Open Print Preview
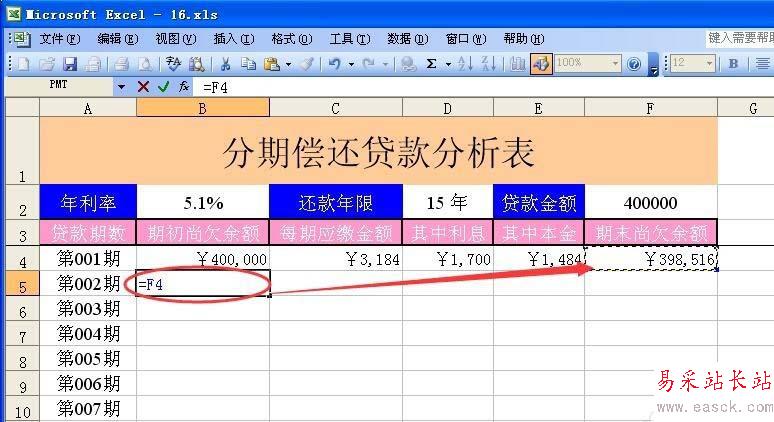Screen dimensions: 774x422 pos(146,64)
